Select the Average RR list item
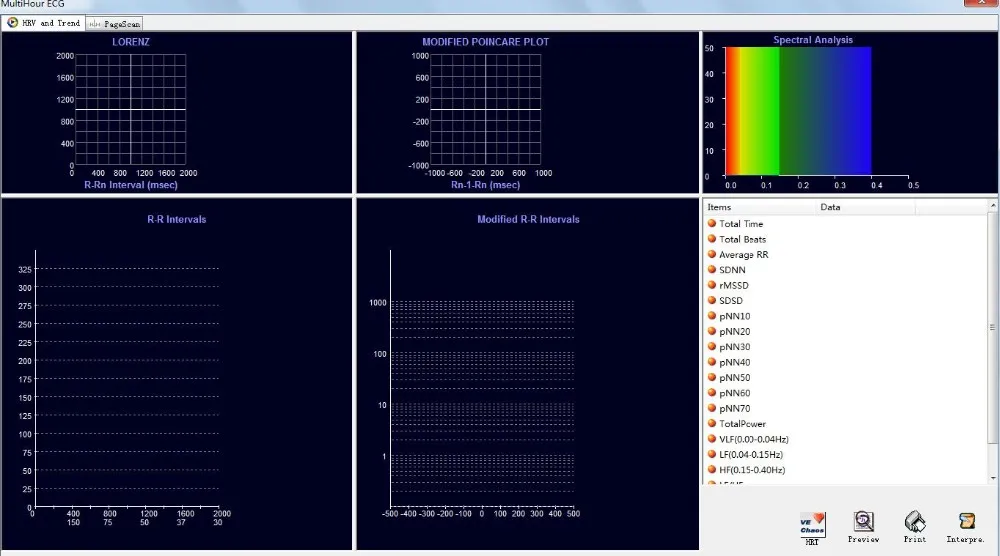Screen dimensions: 1000x556 pyautogui.click(x=743, y=255)
